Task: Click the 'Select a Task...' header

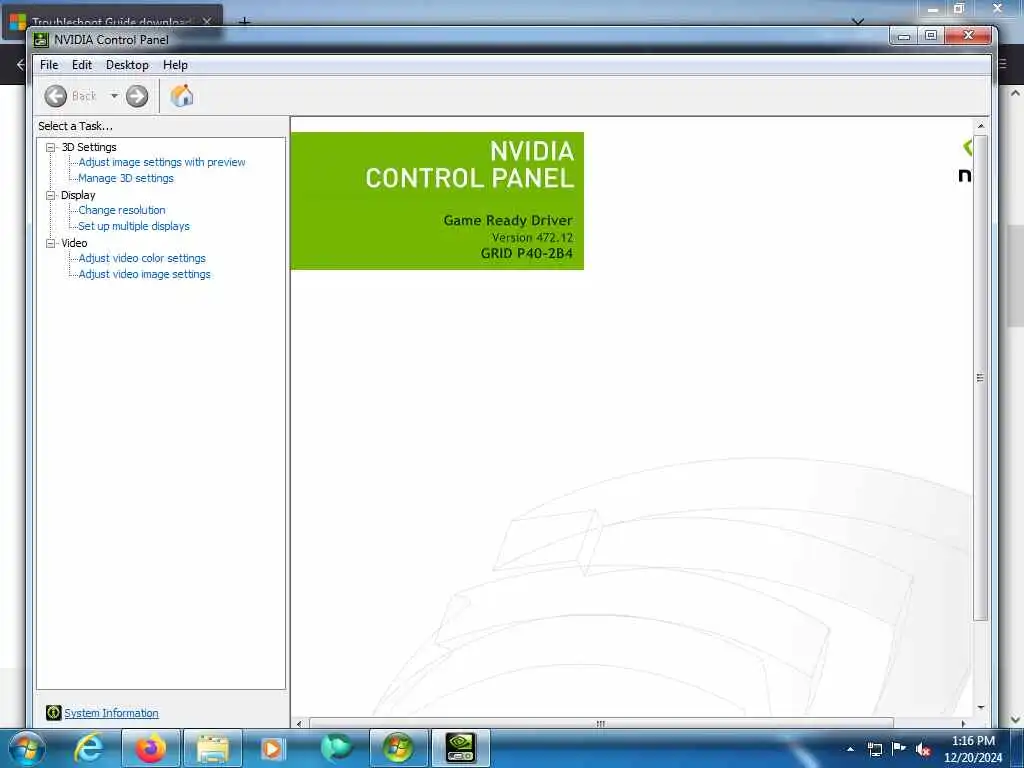Action: (75, 126)
